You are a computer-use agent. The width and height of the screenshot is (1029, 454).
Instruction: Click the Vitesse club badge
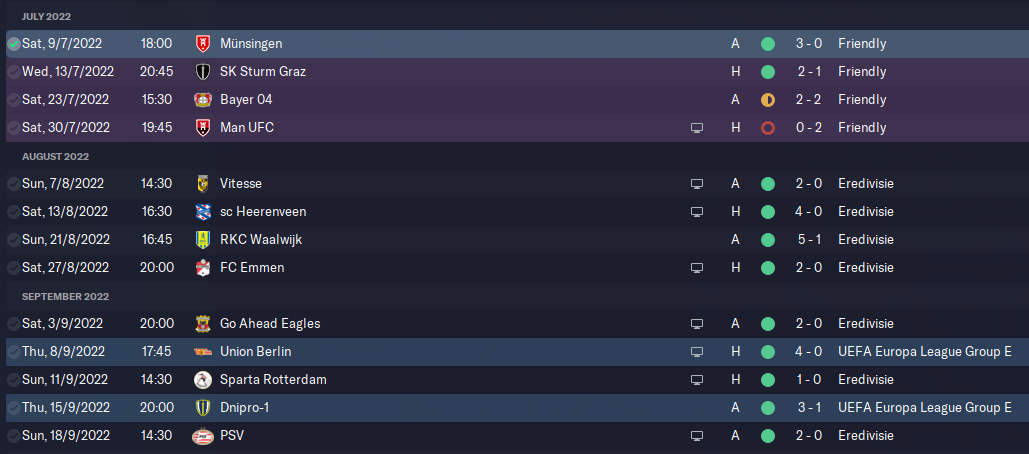pyautogui.click(x=203, y=184)
